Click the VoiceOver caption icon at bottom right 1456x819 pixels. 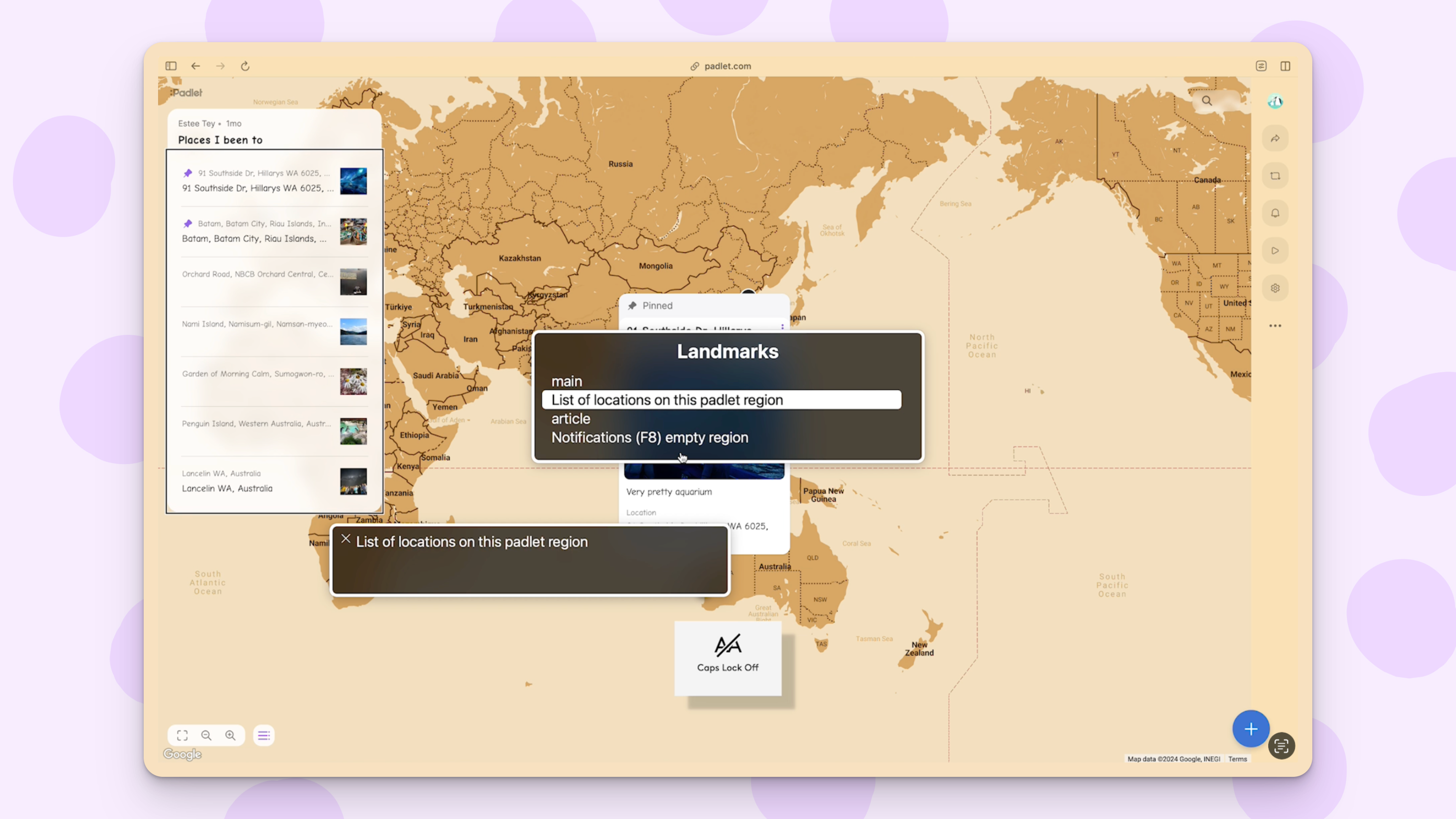1281,746
